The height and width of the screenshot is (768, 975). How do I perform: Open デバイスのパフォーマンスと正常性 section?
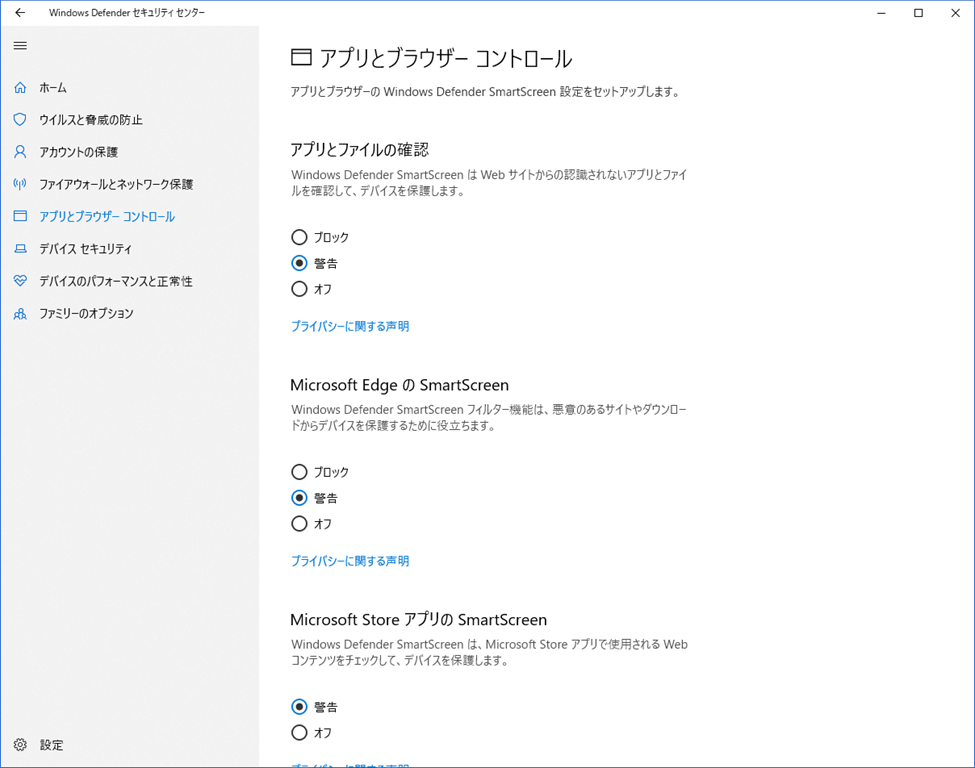point(116,281)
